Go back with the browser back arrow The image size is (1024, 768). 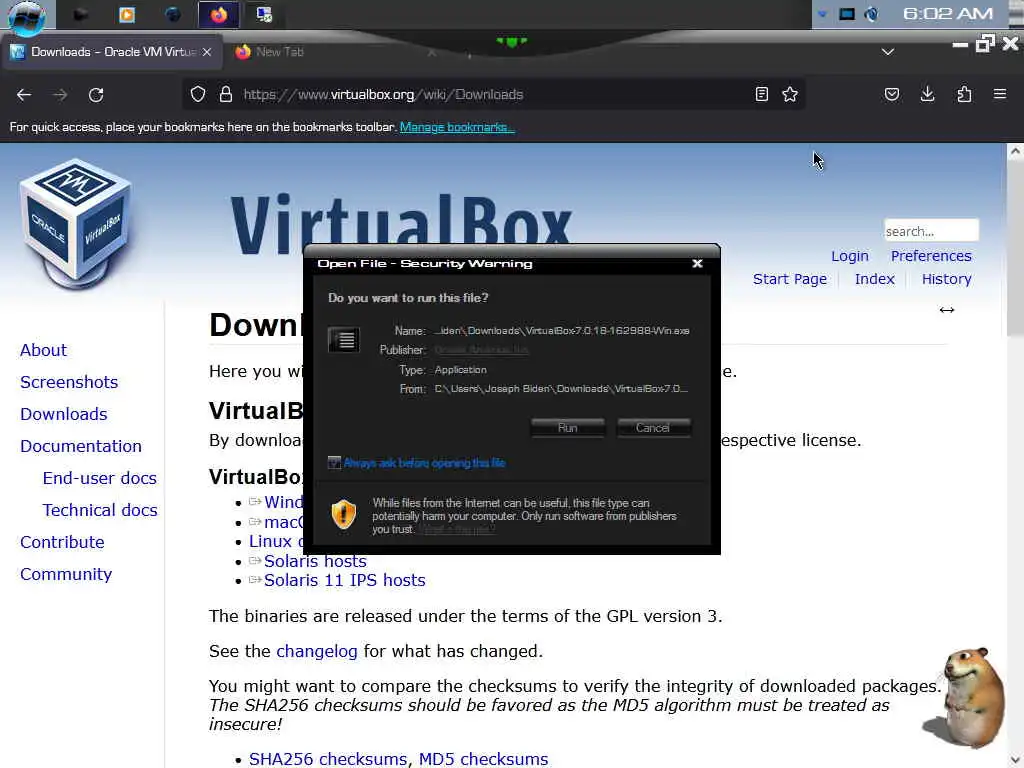(x=24, y=95)
